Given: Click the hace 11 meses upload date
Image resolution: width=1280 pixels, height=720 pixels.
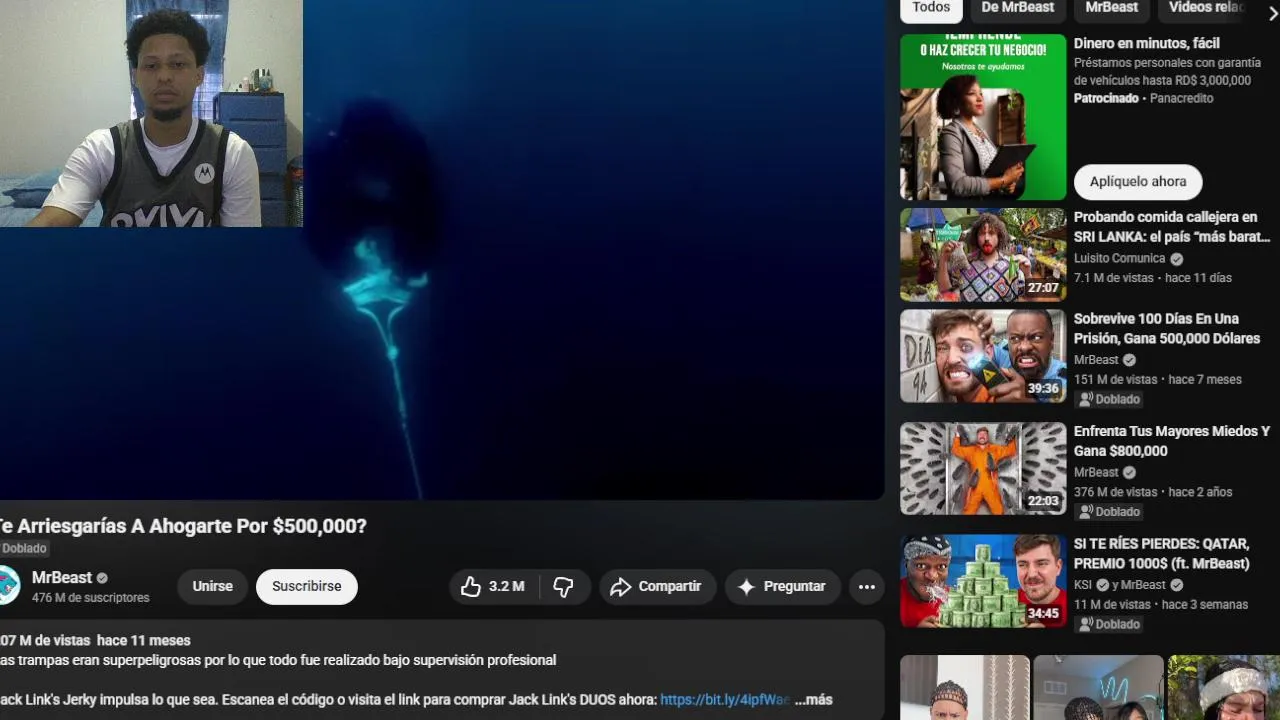Looking at the screenshot, I should tap(143, 641).
